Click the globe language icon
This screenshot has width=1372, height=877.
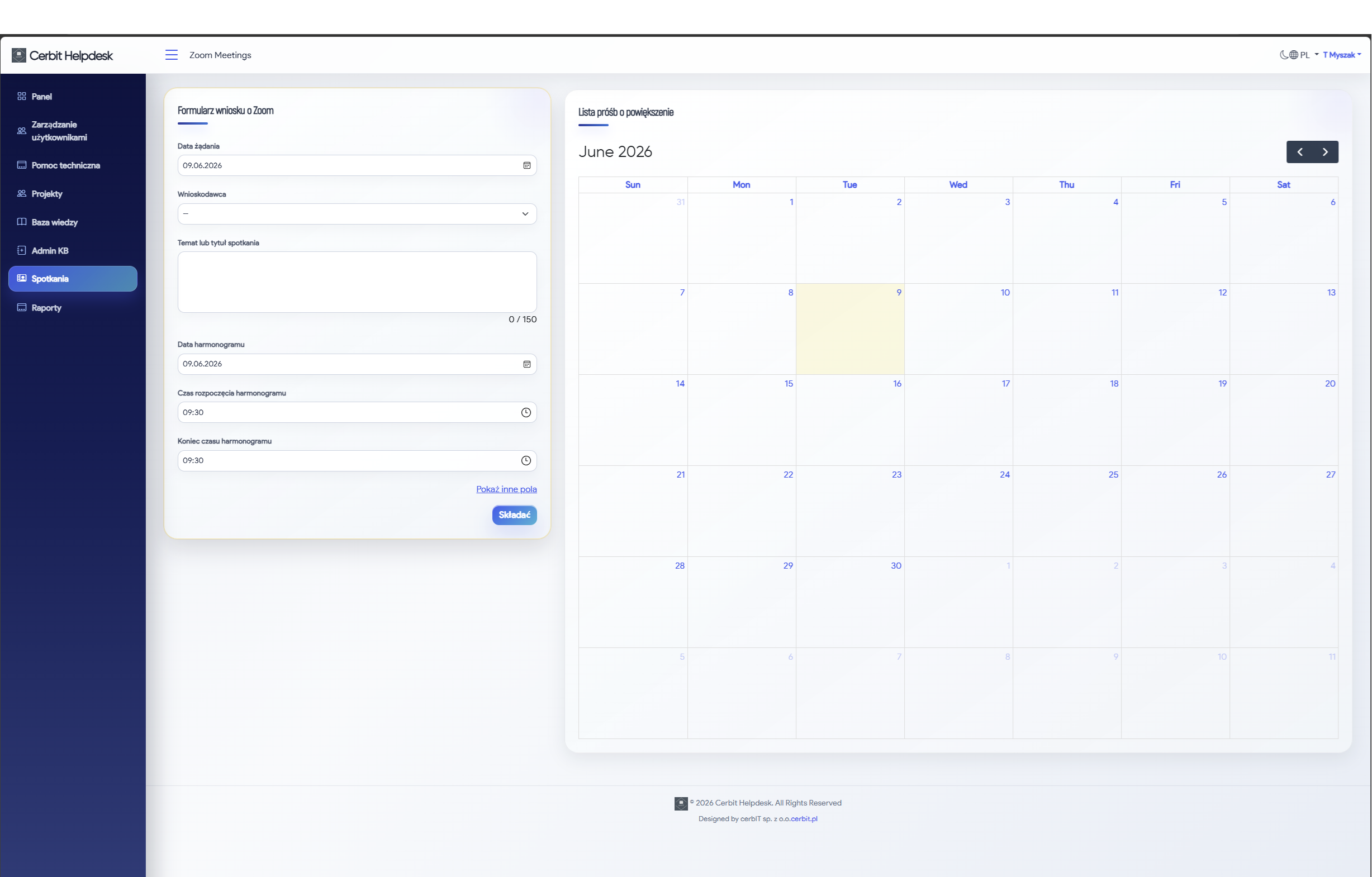1294,55
